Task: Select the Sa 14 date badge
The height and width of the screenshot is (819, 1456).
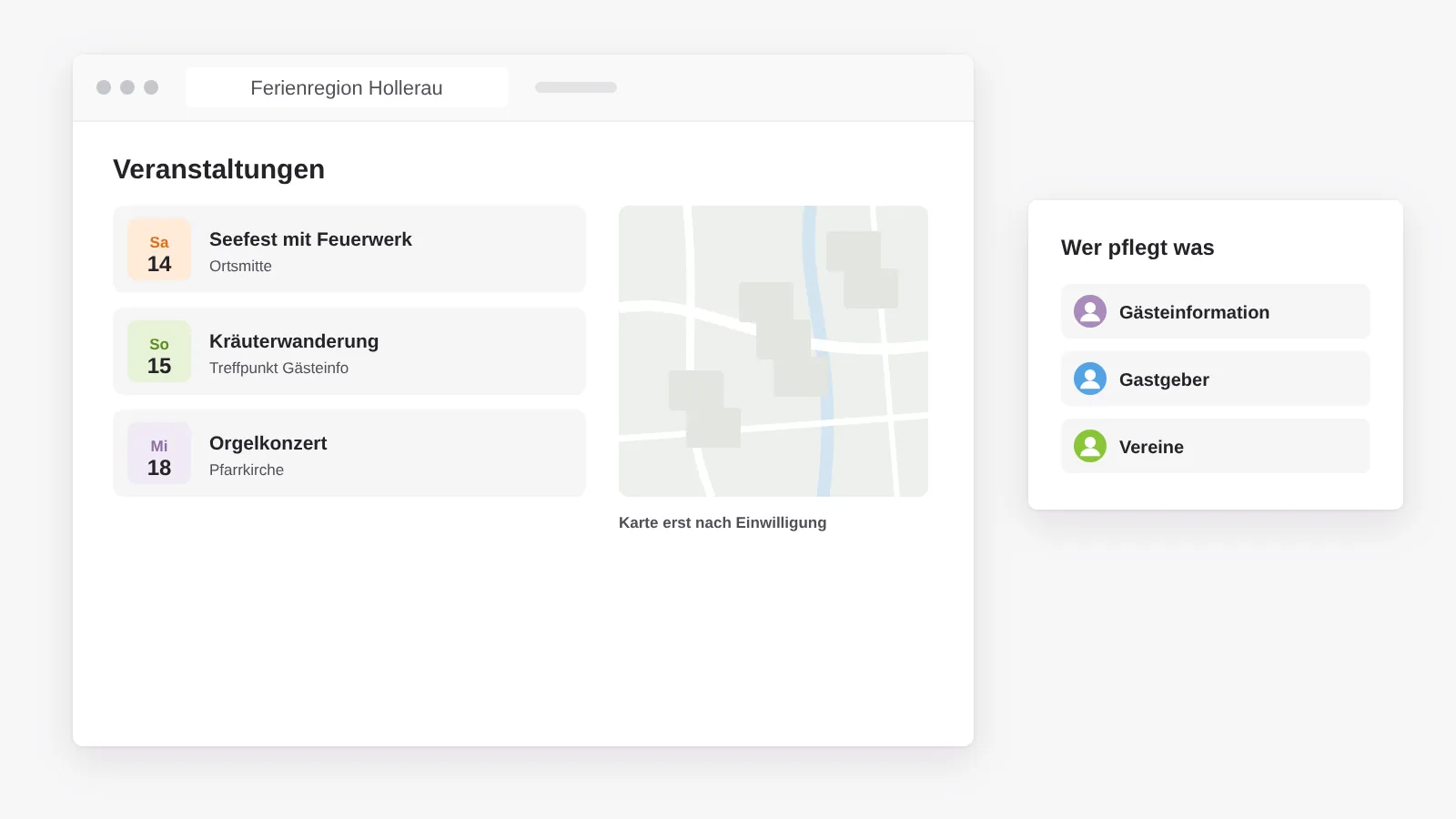Action: click(x=159, y=249)
